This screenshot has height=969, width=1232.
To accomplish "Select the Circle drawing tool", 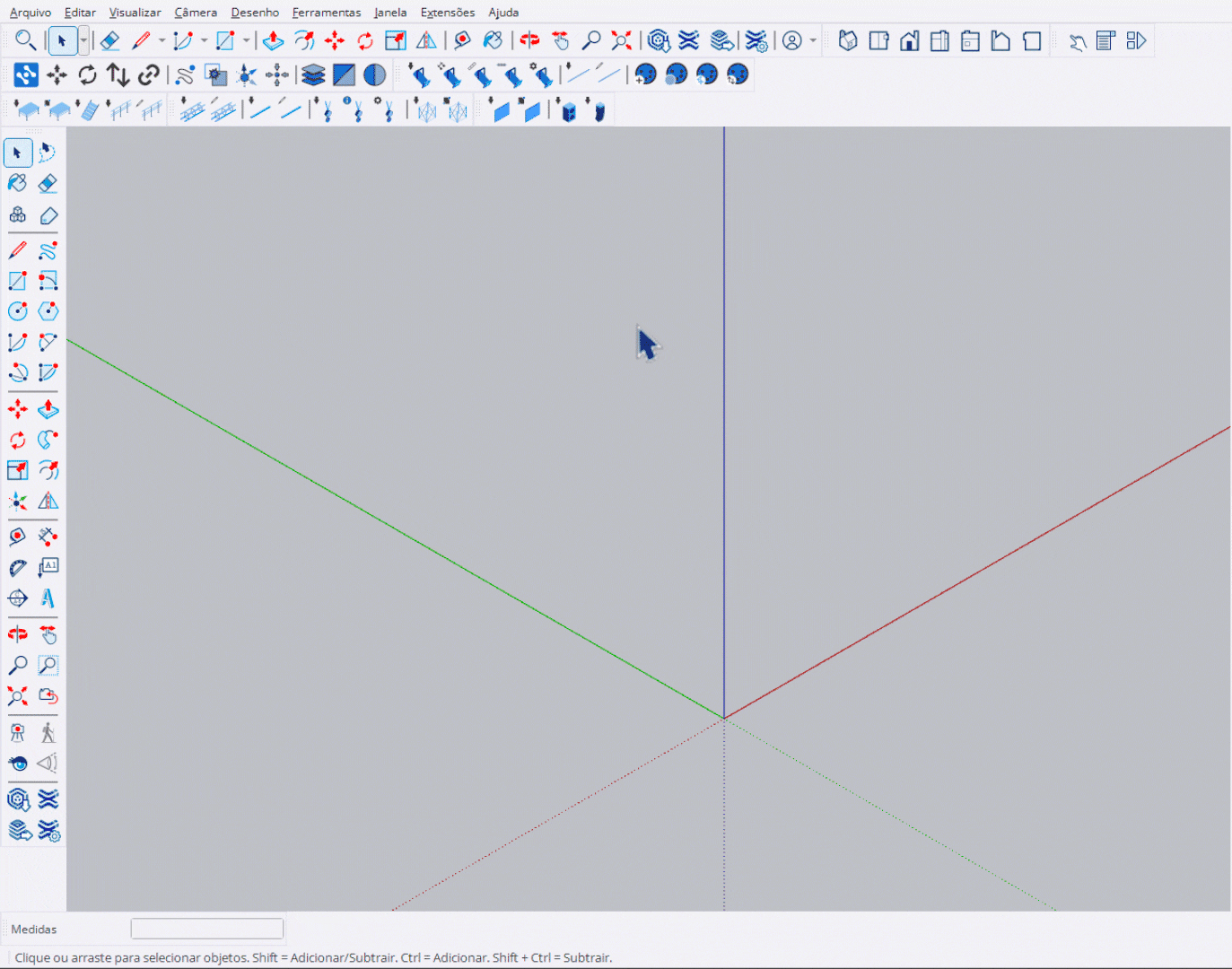I will 17,311.
